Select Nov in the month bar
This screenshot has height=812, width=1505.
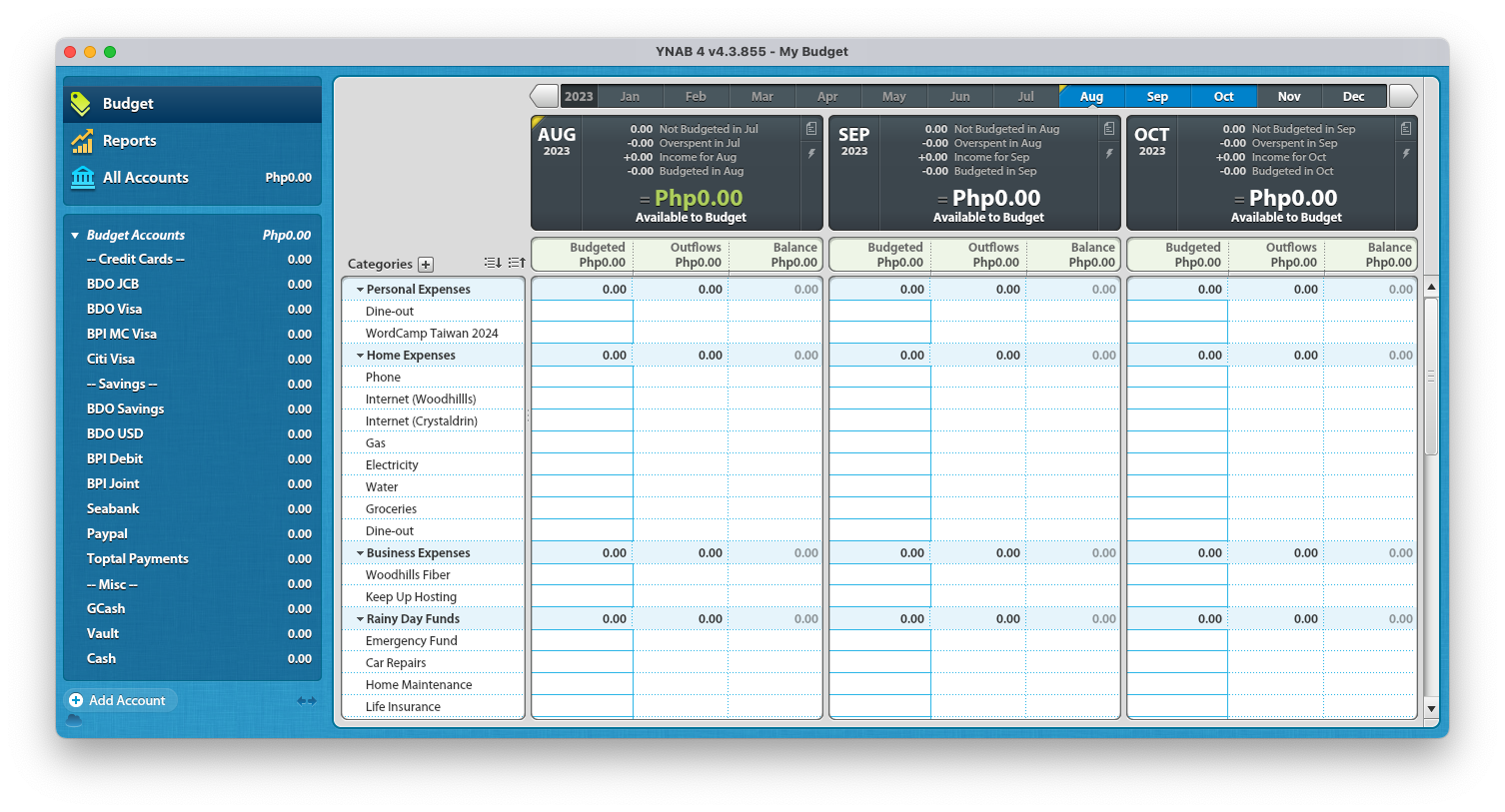coord(1289,97)
